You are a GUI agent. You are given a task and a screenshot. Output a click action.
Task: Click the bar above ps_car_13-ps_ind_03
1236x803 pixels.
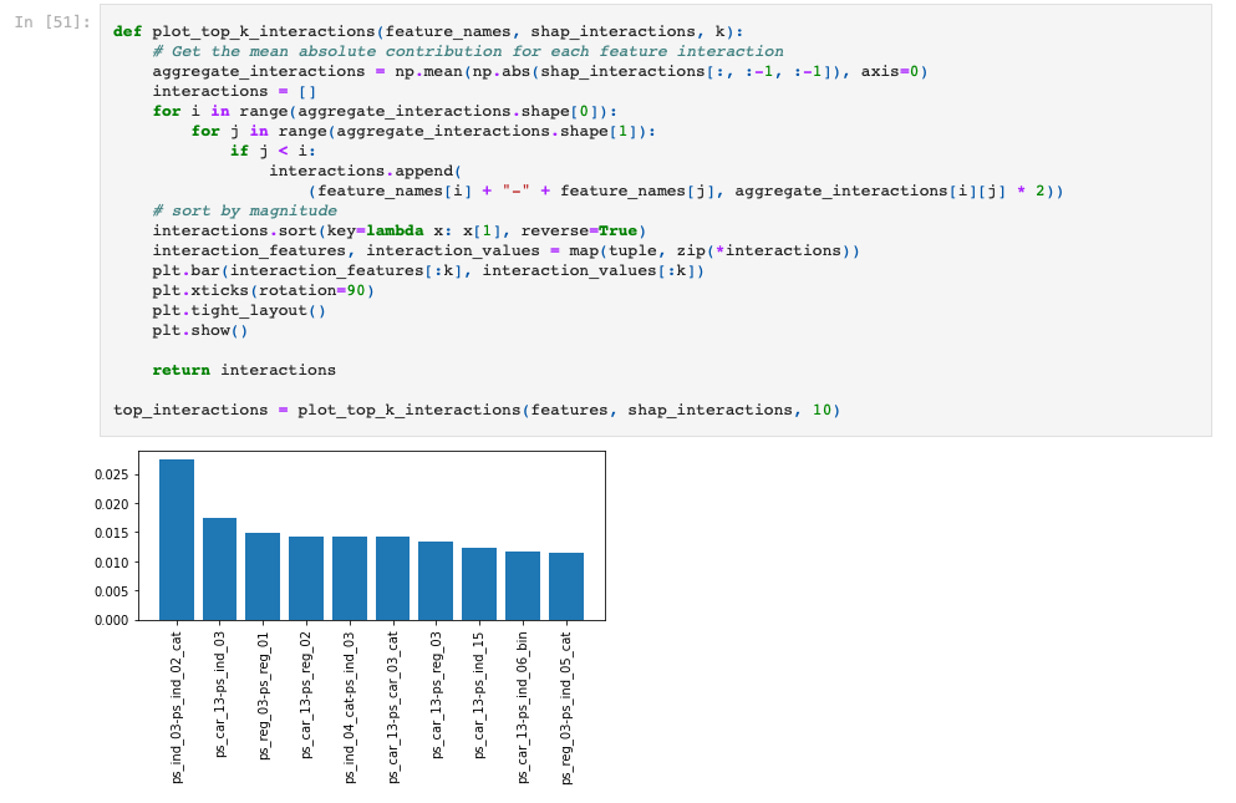[220, 569]
